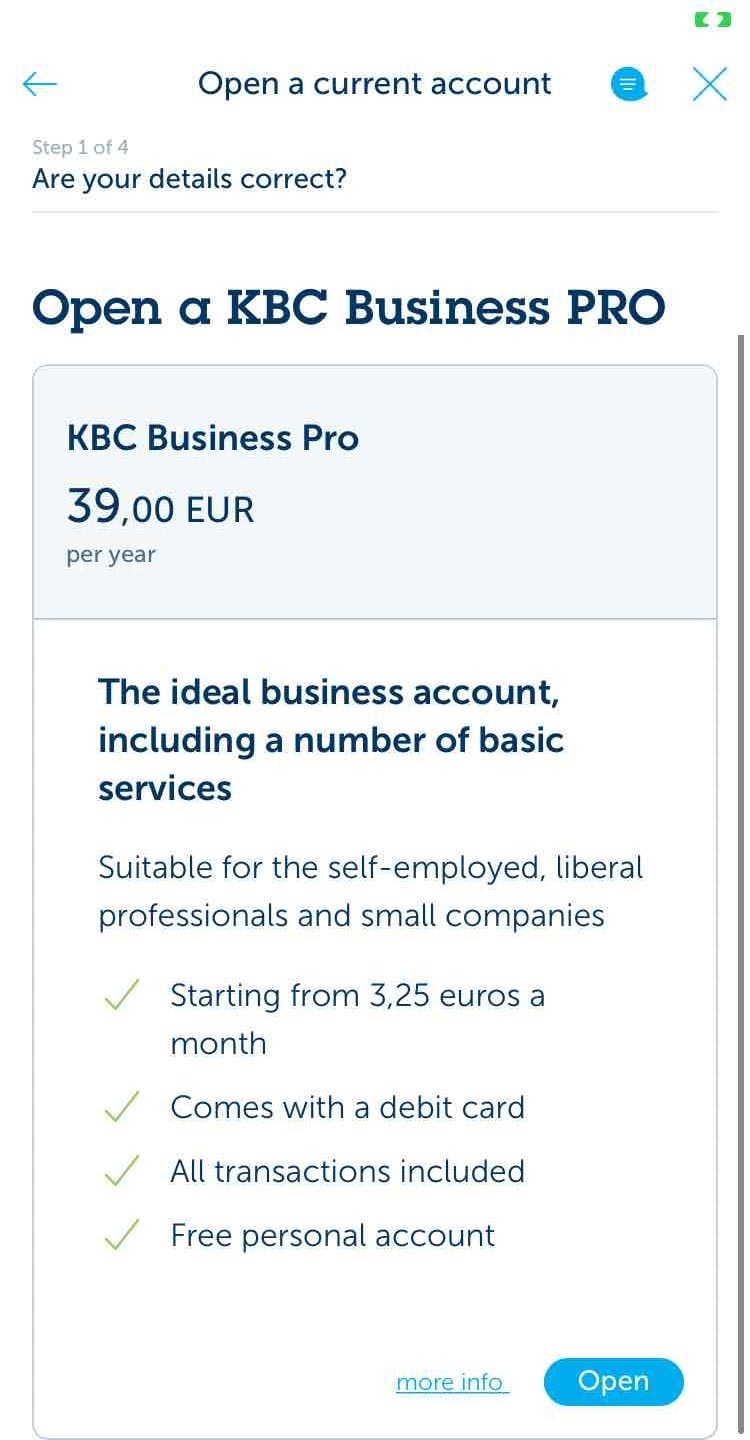Open the chat assistant bubble icon
This screenshot has height=1440, width=750.
click(628, 85)
